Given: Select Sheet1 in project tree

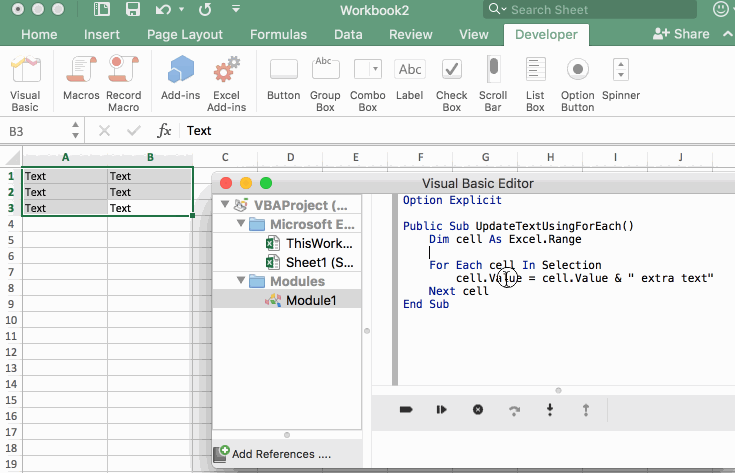Looking at the screenshot, I should point(310,262).
